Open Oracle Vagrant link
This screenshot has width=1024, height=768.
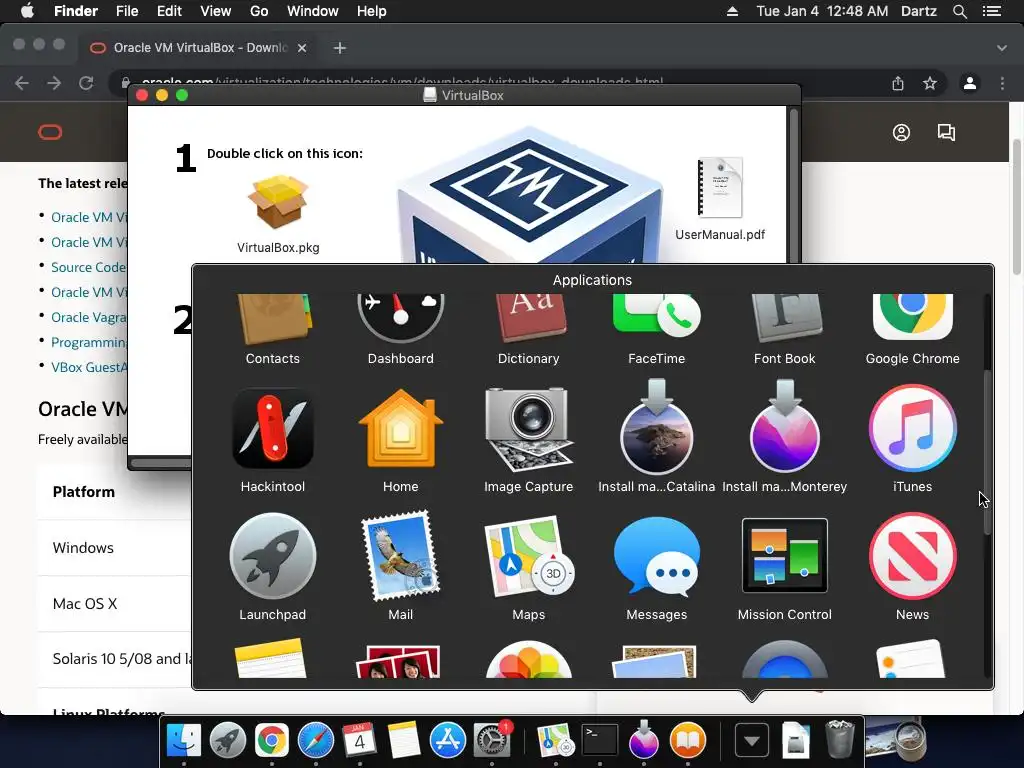[x=88, y=317]
